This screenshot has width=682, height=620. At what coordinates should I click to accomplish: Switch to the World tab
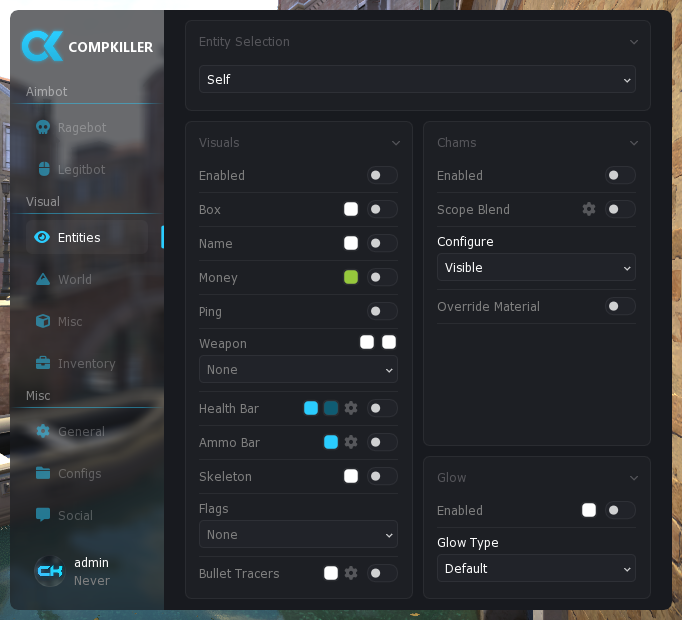87,279
